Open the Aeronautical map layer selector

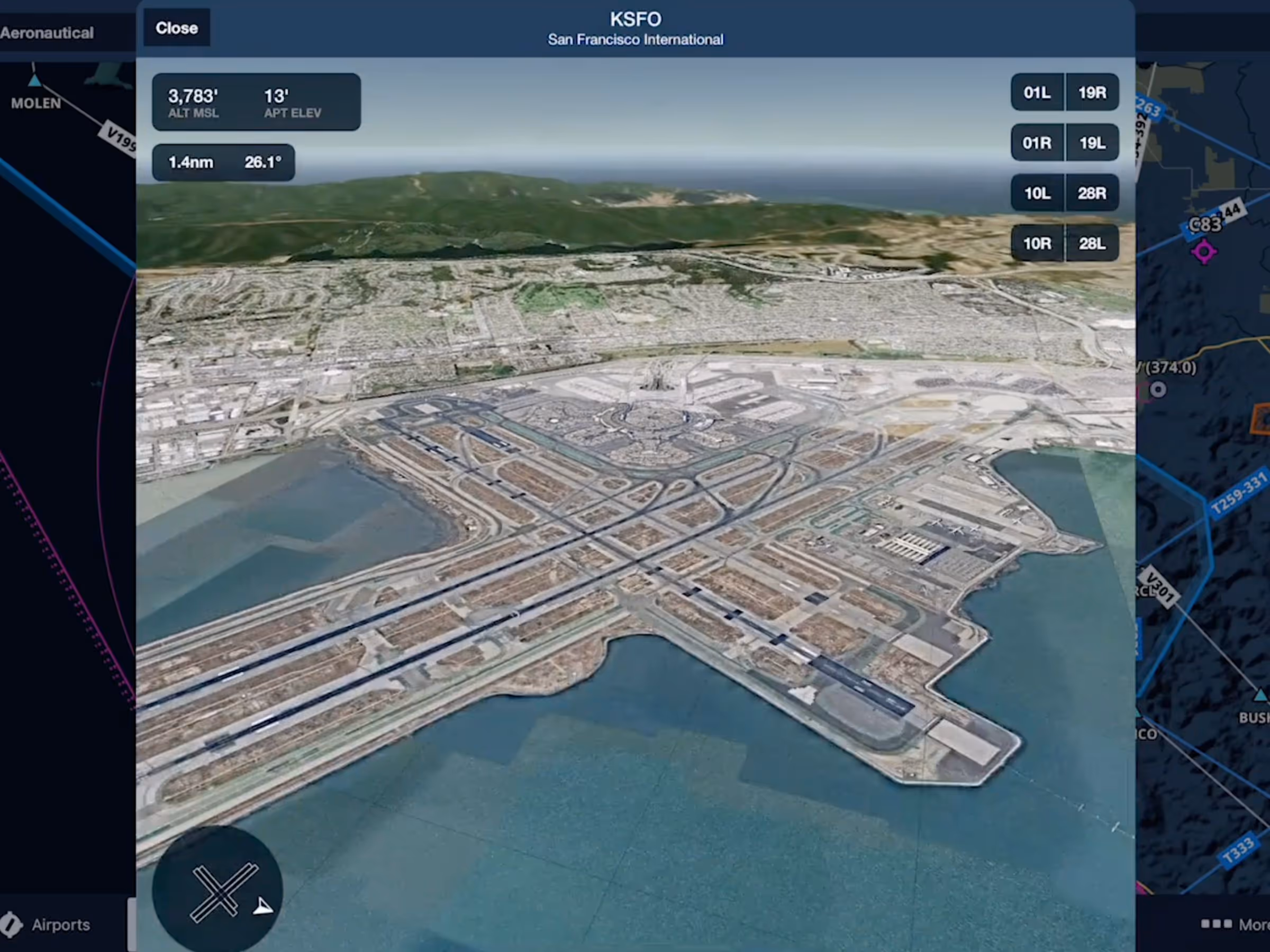[47, 33]
